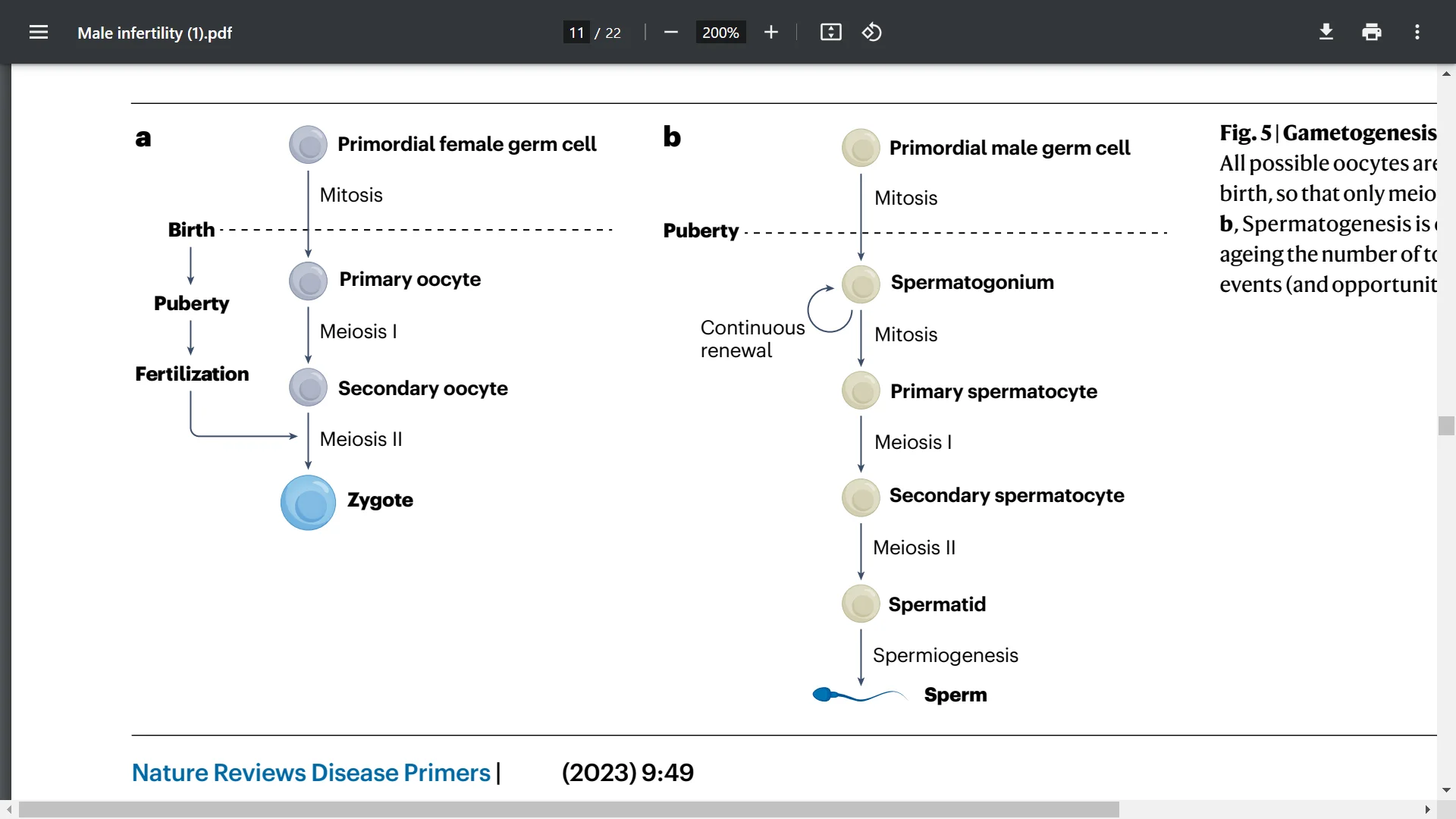Click the Fig. 5 Gametogenesis heading text

(1329, 132)
